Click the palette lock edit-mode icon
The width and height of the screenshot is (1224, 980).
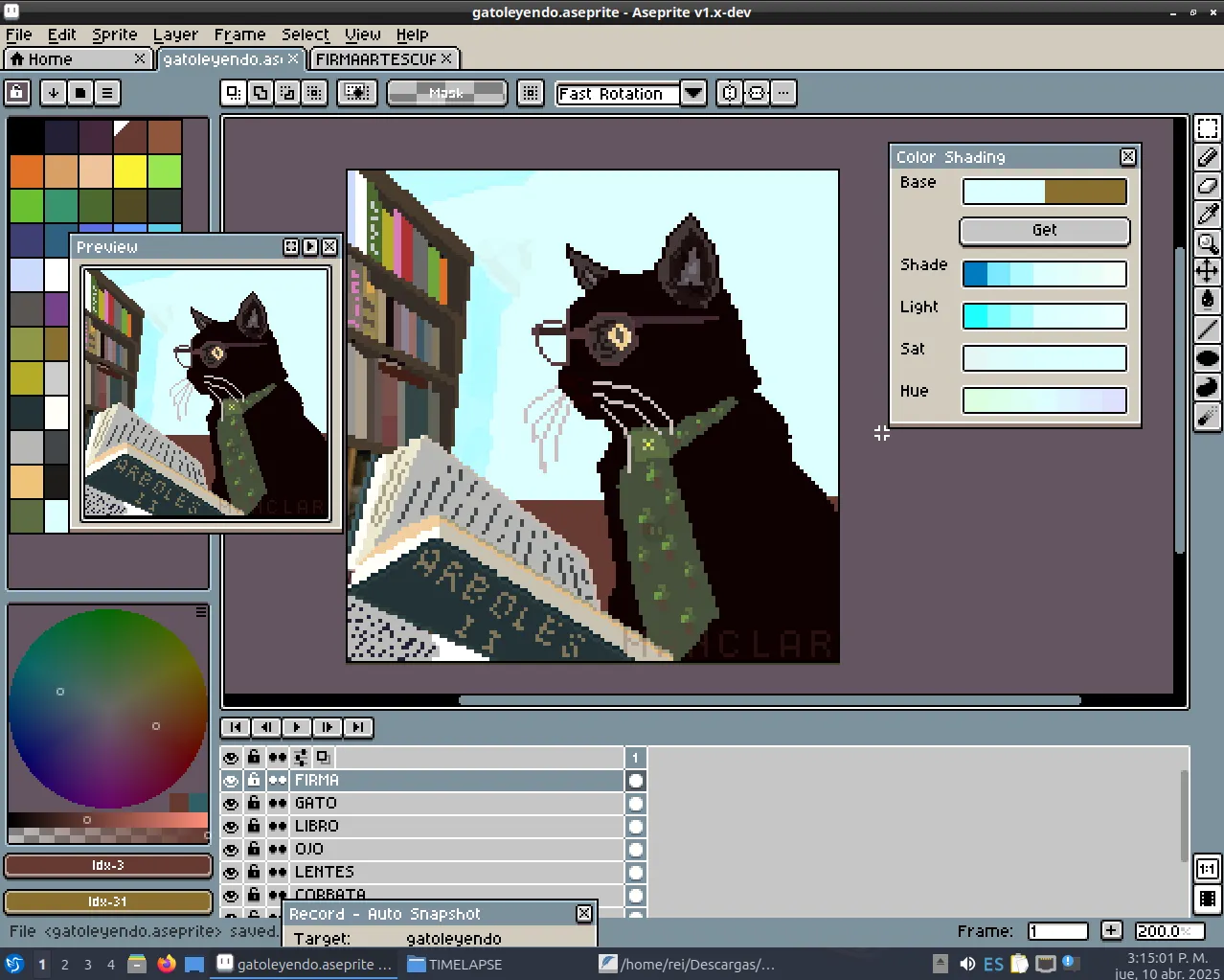pyautogui.click(x=18, y=93)
